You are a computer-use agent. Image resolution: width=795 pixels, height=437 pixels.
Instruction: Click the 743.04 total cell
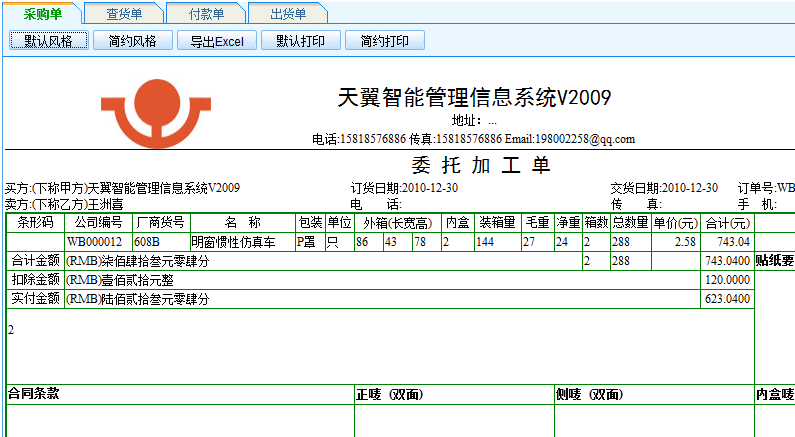[728, 242]
